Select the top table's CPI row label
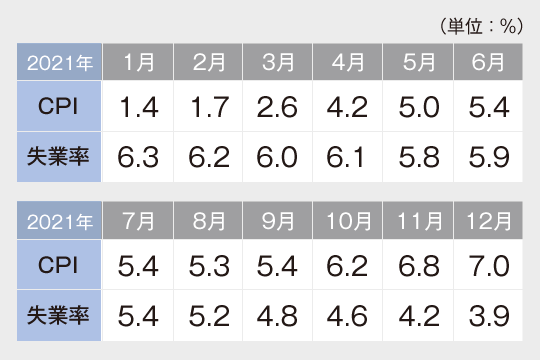The image size is (540, 360). 59,106
